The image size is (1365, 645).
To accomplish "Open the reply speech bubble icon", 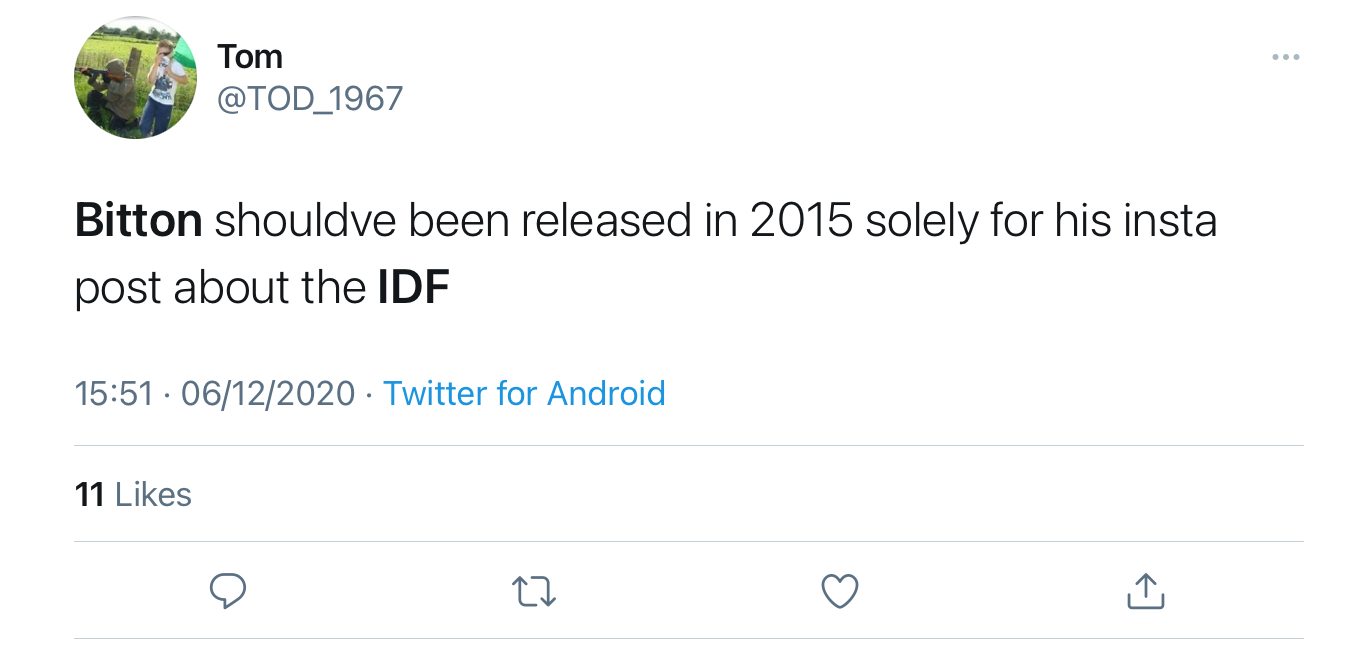I will pyautogui.click(x=228, y=593).
